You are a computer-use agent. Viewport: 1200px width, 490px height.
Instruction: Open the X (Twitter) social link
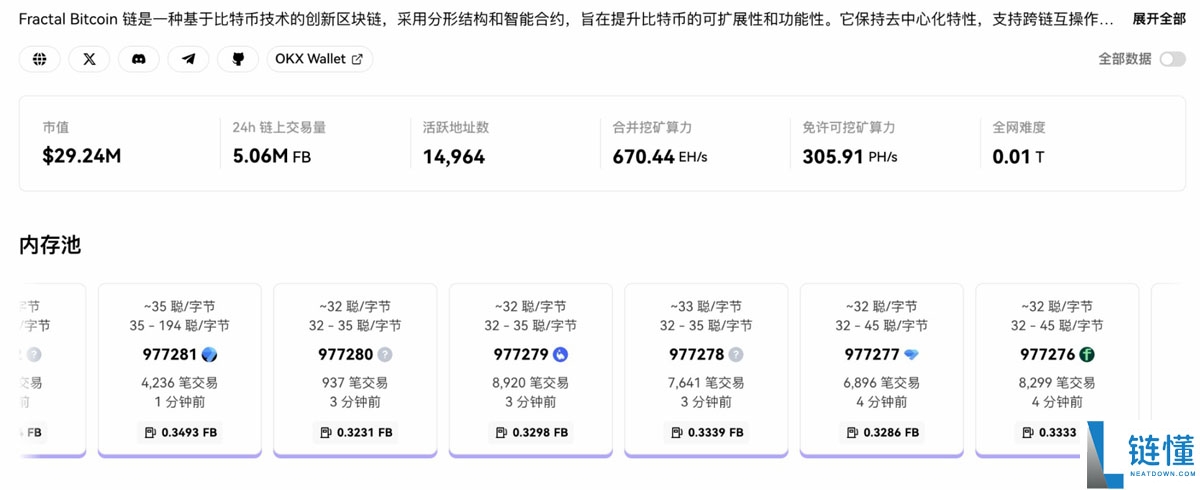pos(89,59)
